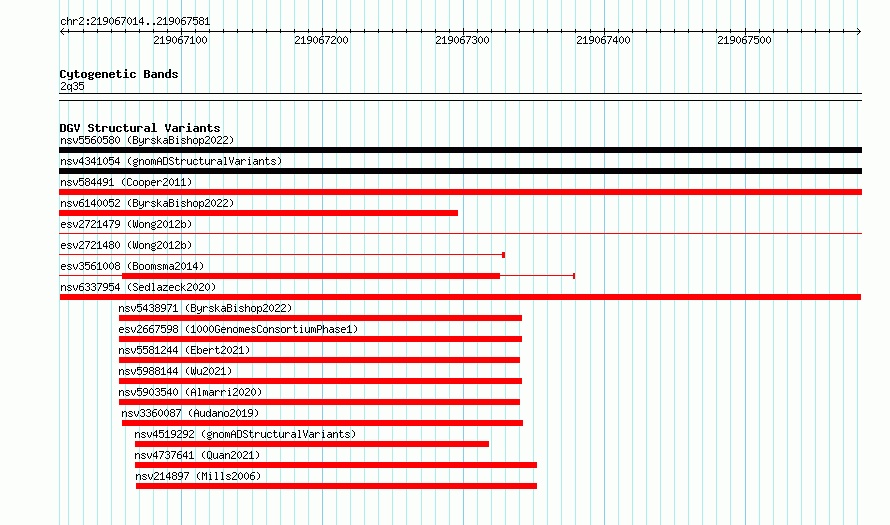Open variant nsv584491 (Cooper2011) label
The height and width of the screenshot is (525, 890).
pos(126,182)
